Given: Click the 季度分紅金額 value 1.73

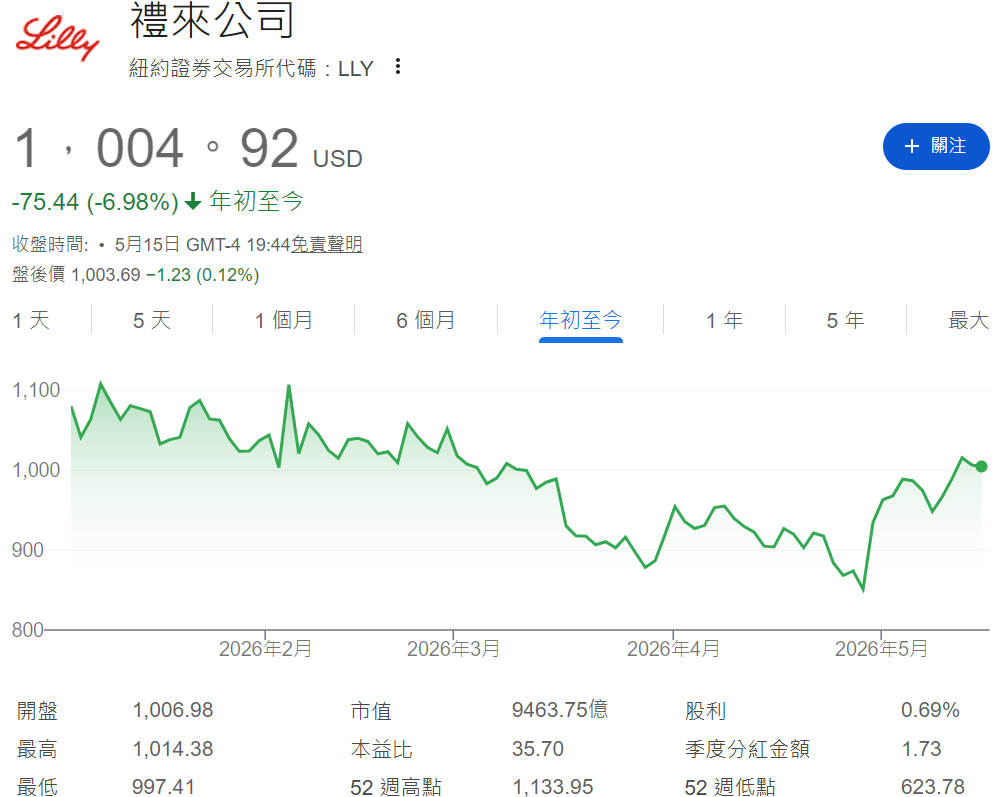Looking at the screenshot, I should click(921, 749).
